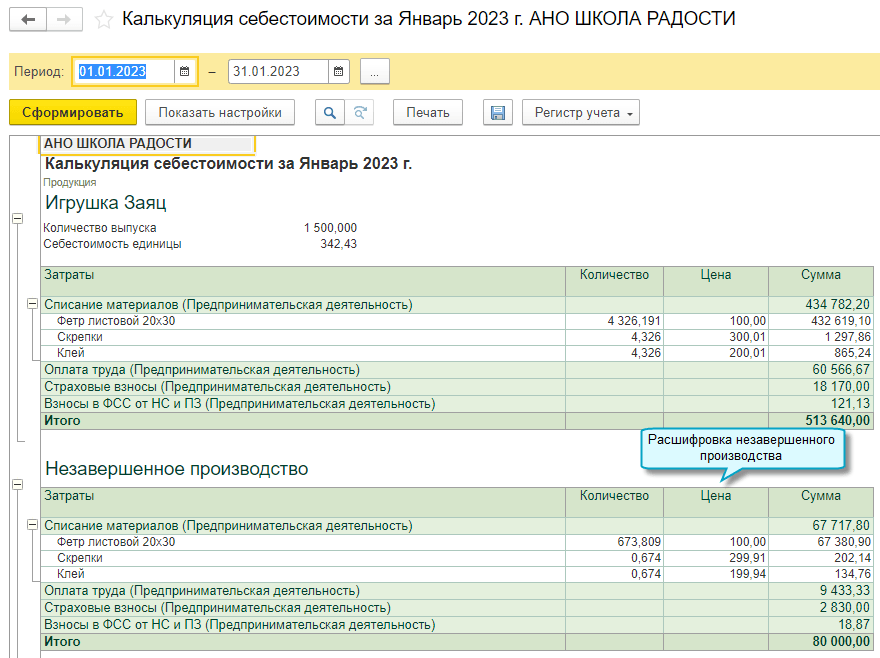The height and width of the screenshot is (658, 880).
Task: Save report using floppy disk icon
Action: (x=497, y=113)
